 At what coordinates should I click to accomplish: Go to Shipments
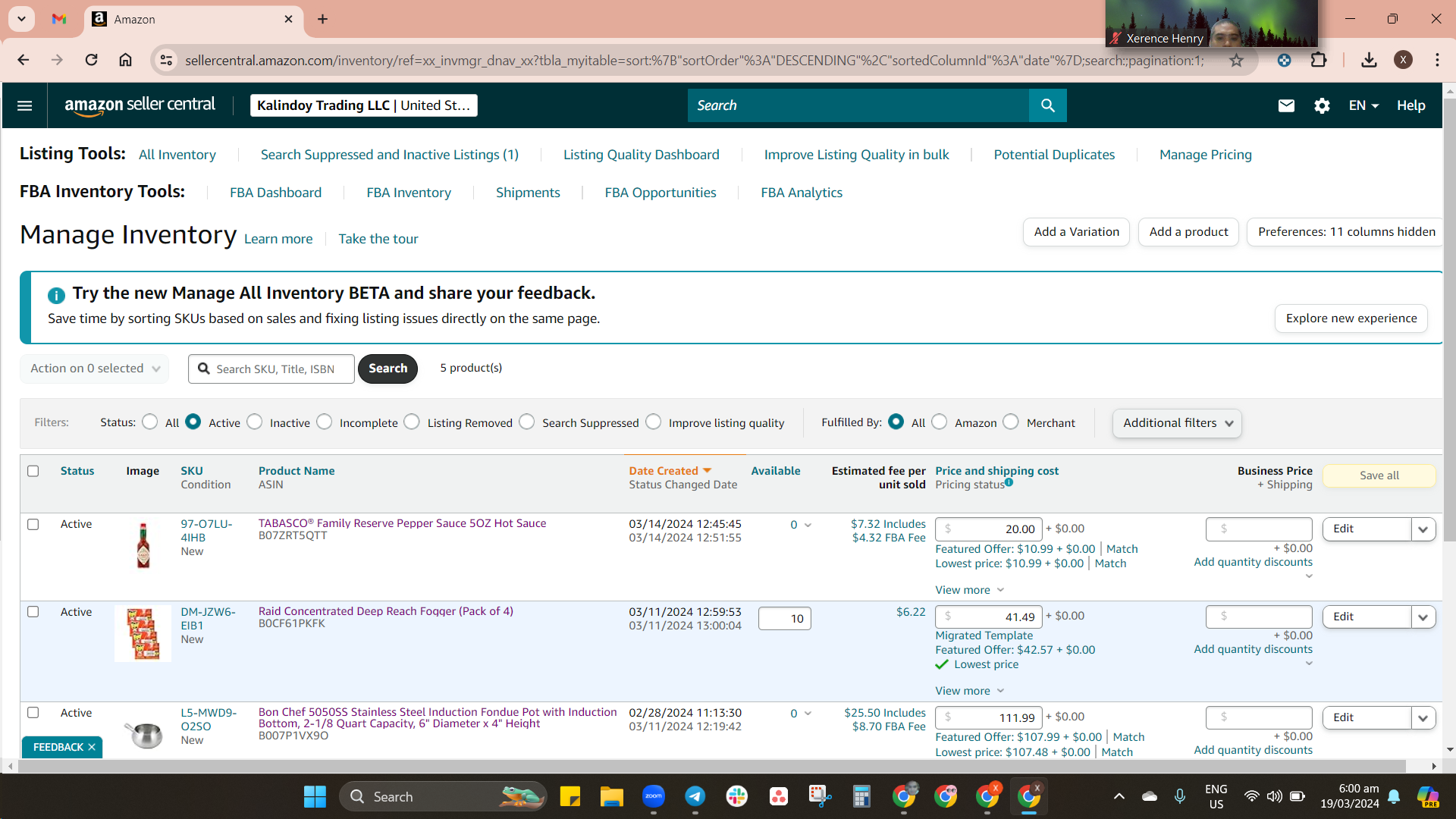point(528,193)
